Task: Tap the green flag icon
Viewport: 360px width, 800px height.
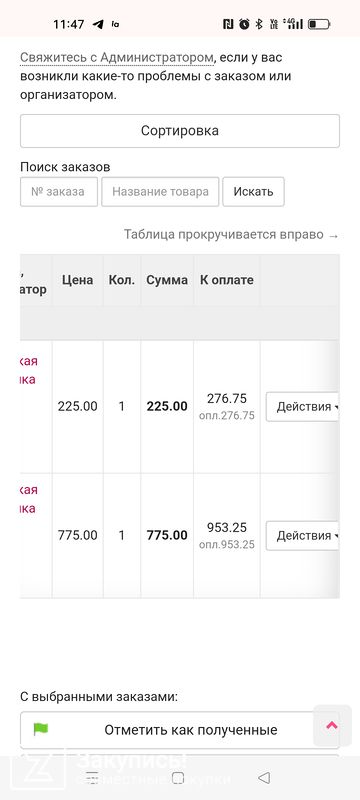Action: (40, 729)
